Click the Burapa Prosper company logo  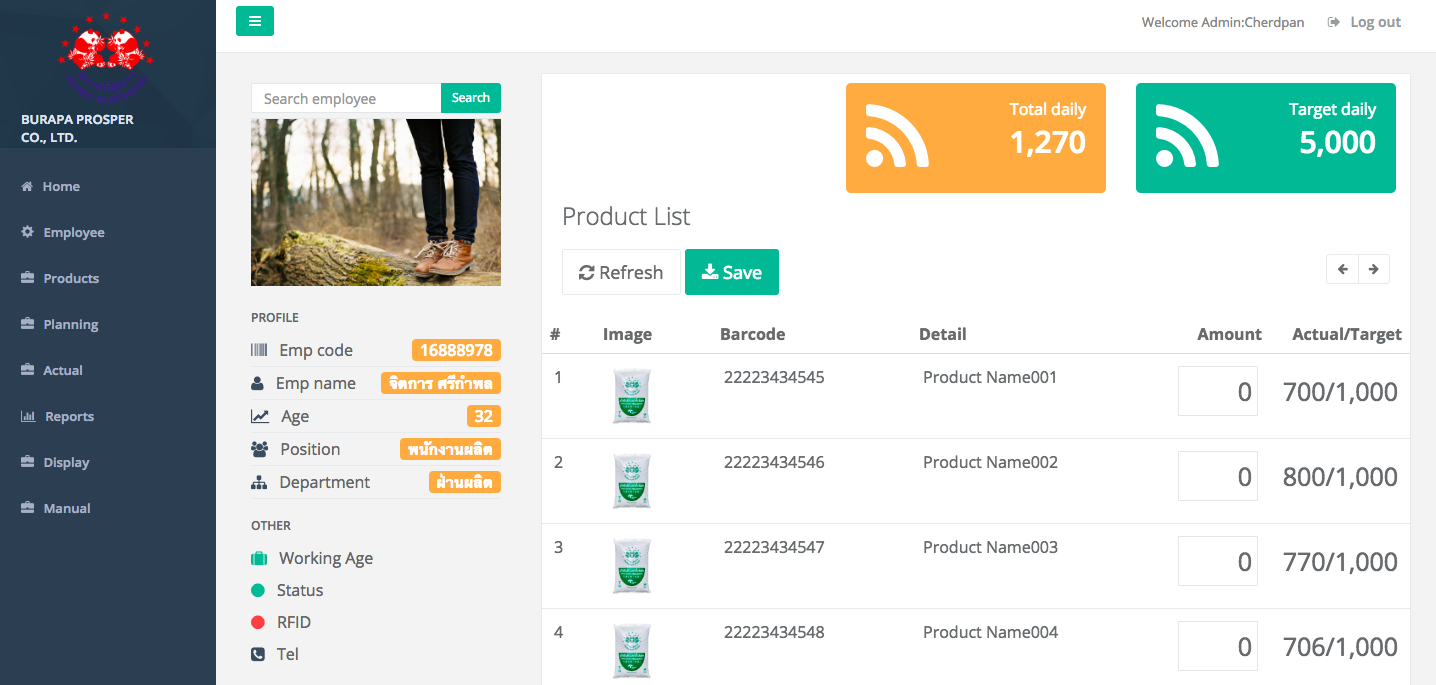[105, 60]
